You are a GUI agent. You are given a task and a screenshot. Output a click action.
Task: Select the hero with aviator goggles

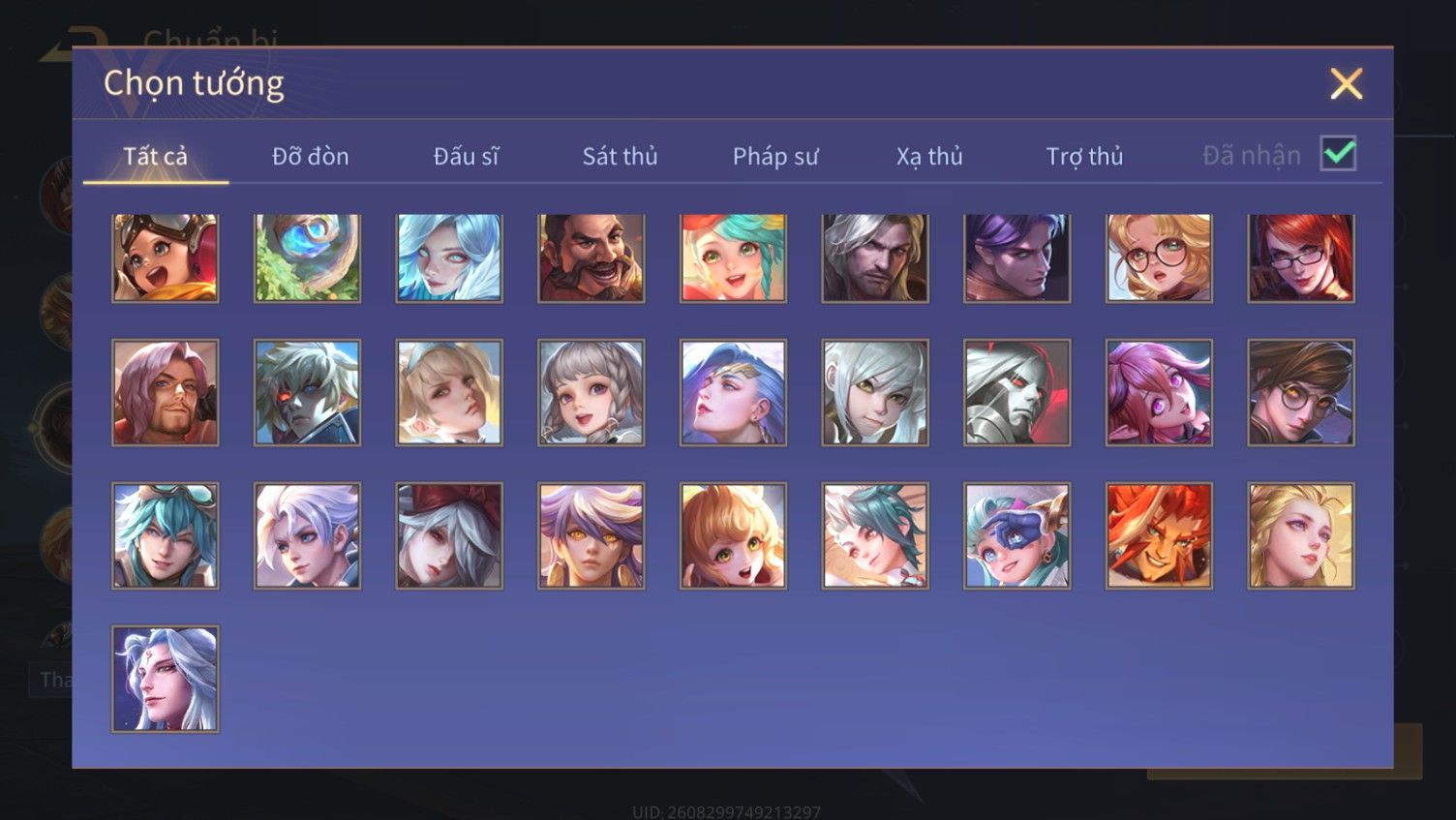coord(166,258)
